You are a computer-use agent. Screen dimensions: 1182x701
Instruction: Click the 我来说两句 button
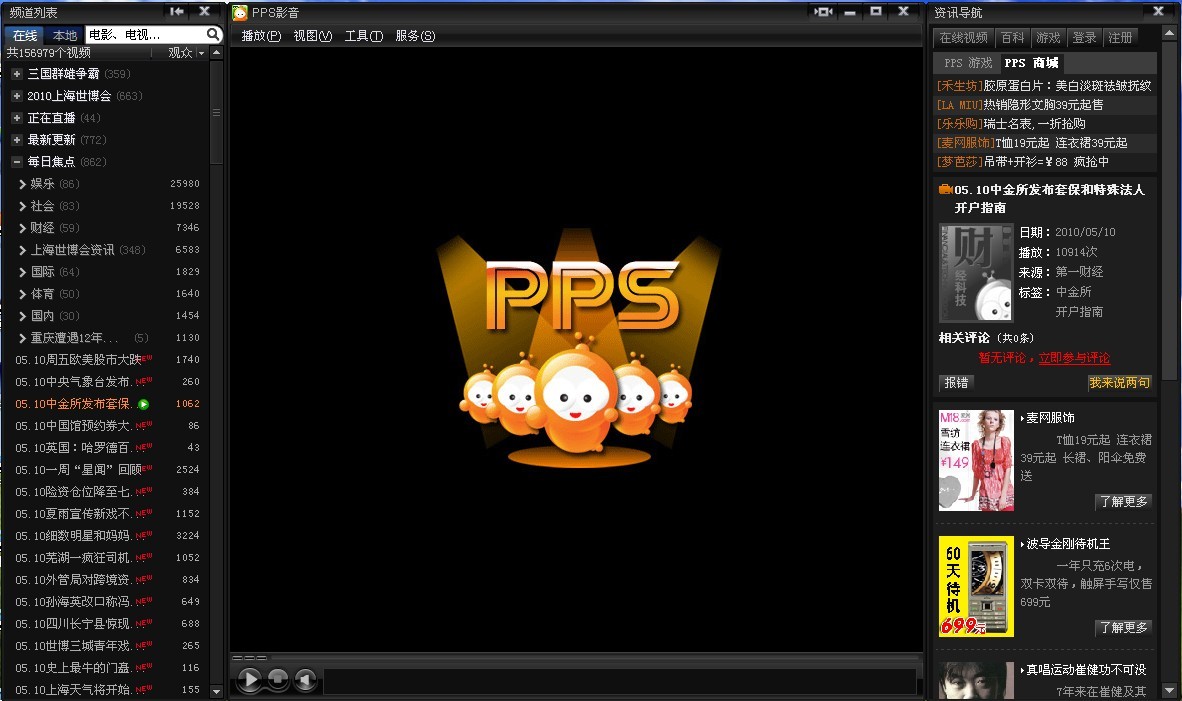click(x=1119, y=383)
